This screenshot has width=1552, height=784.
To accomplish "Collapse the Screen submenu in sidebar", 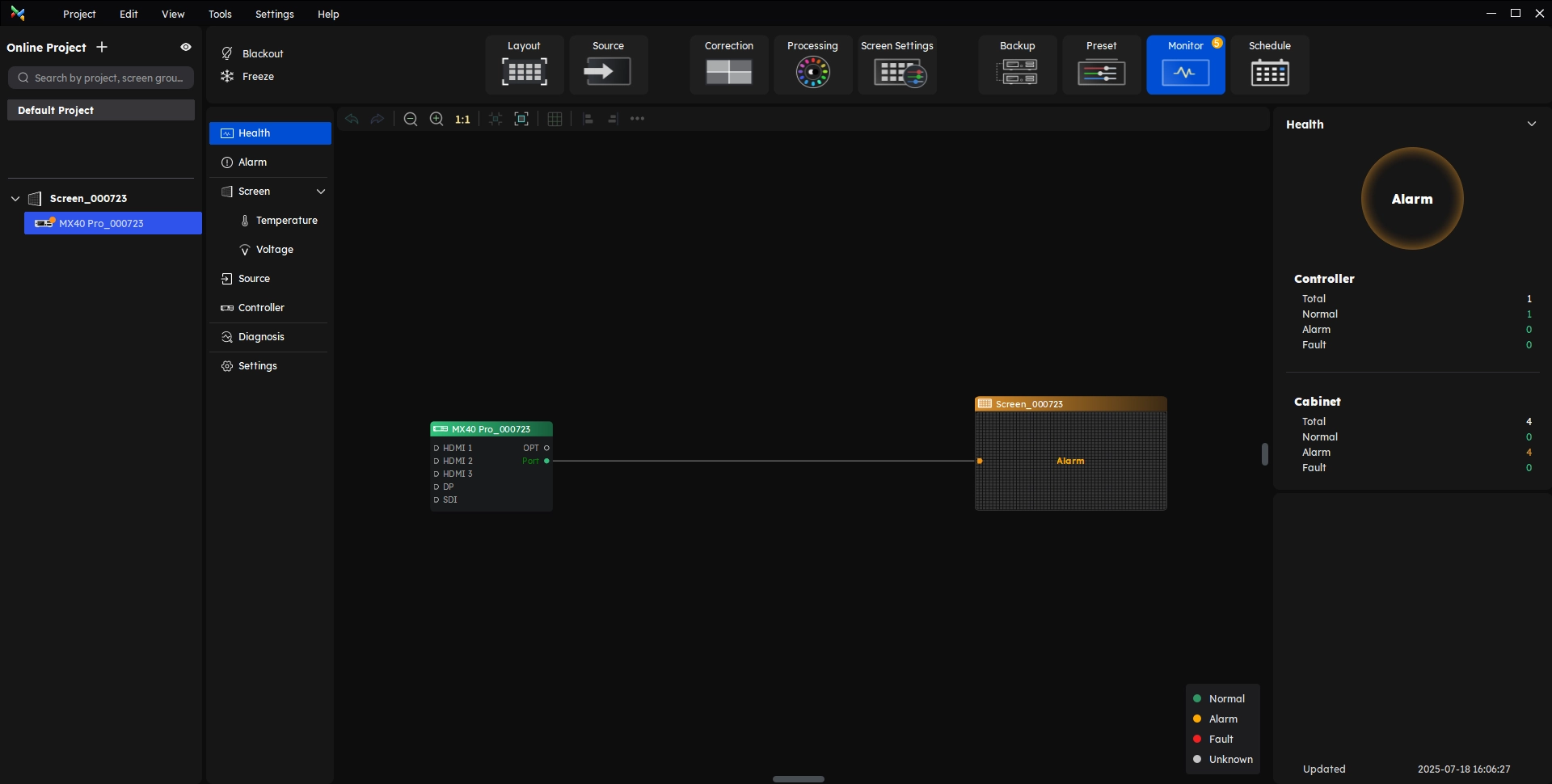I will tap(321, 192).
